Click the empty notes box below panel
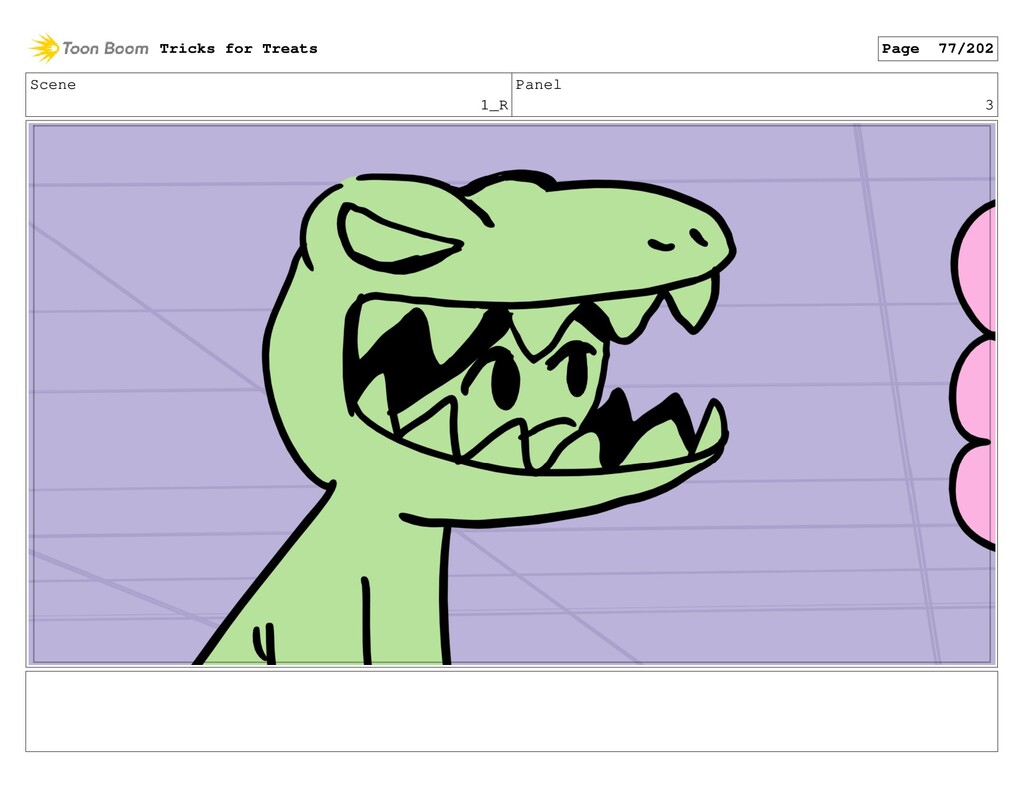The image size is (1024, 793). [x=511, y=711]
